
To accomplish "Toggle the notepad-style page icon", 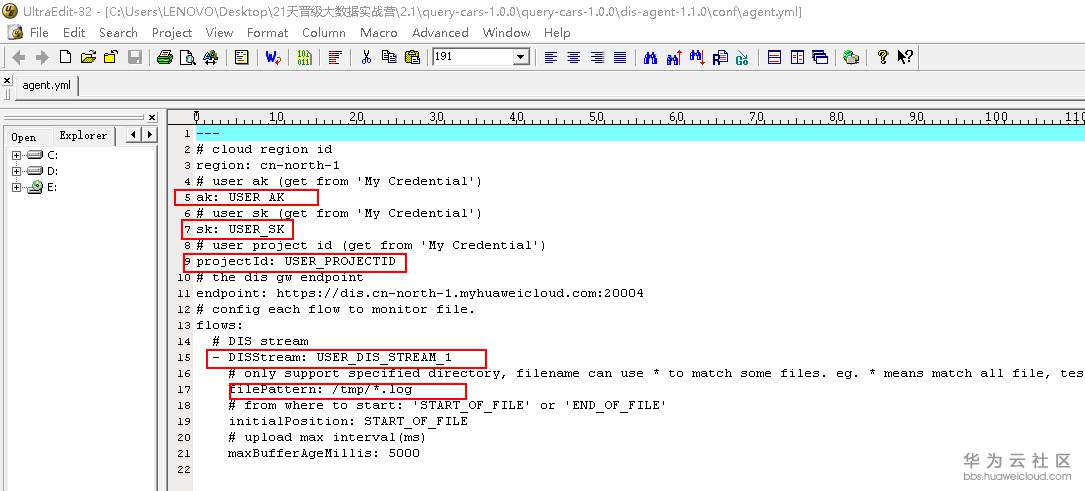I will coord(241,57).
